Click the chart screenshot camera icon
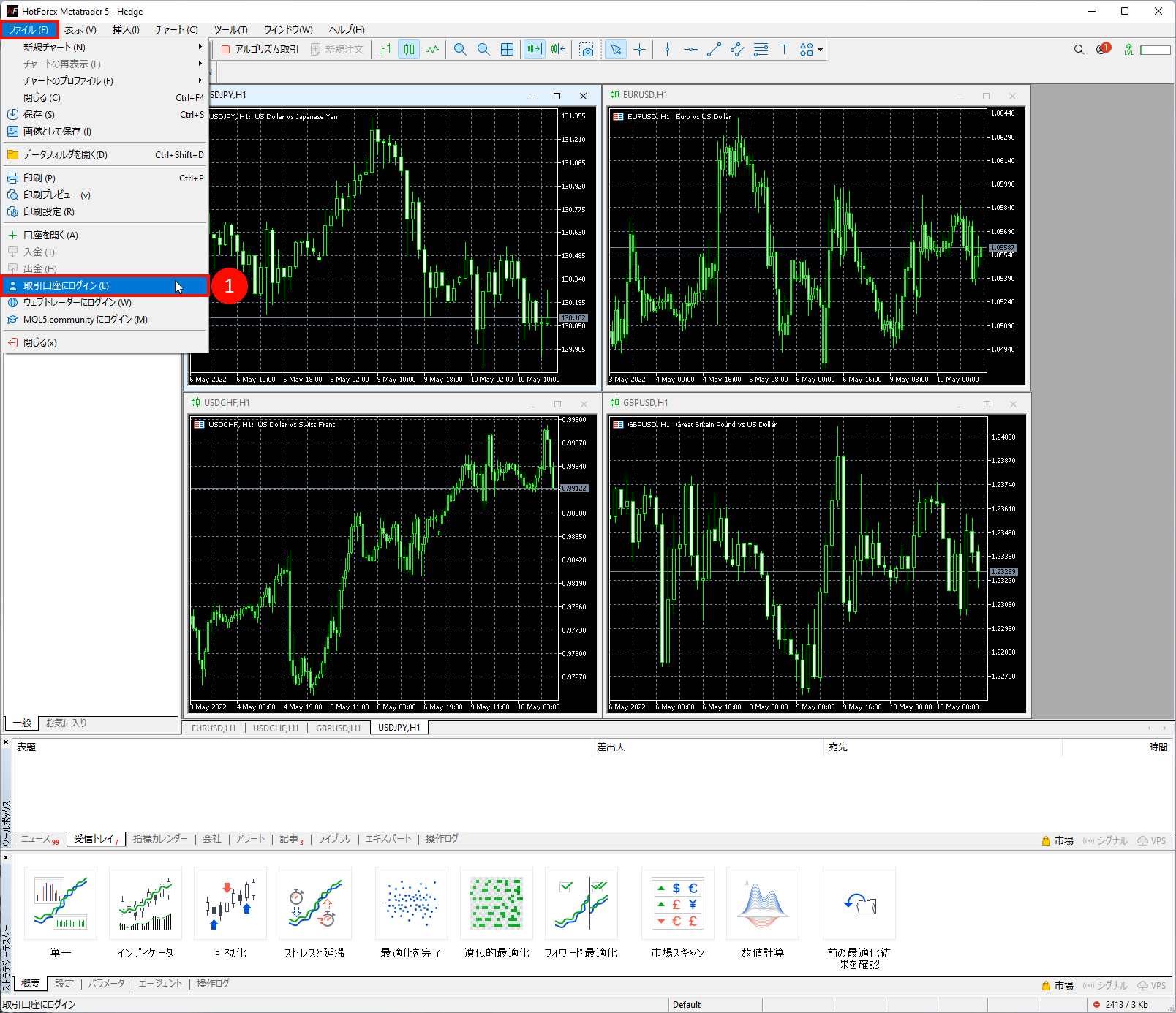The image size is (1176, 1013). click(x=587, y=49)
